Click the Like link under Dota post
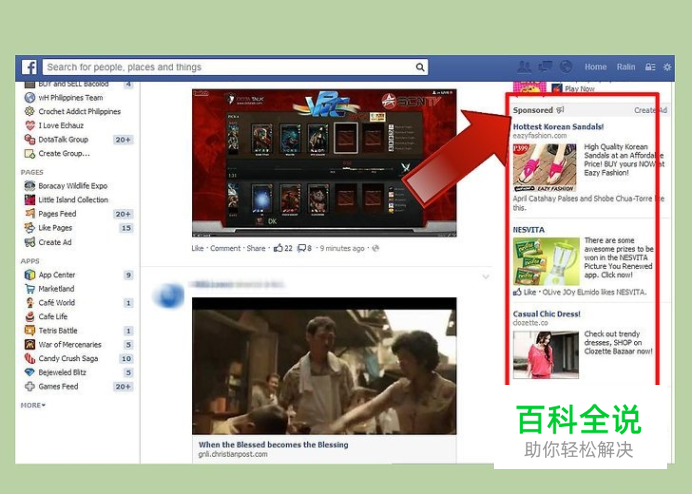 pyautogui.click(x=197, y=248)
